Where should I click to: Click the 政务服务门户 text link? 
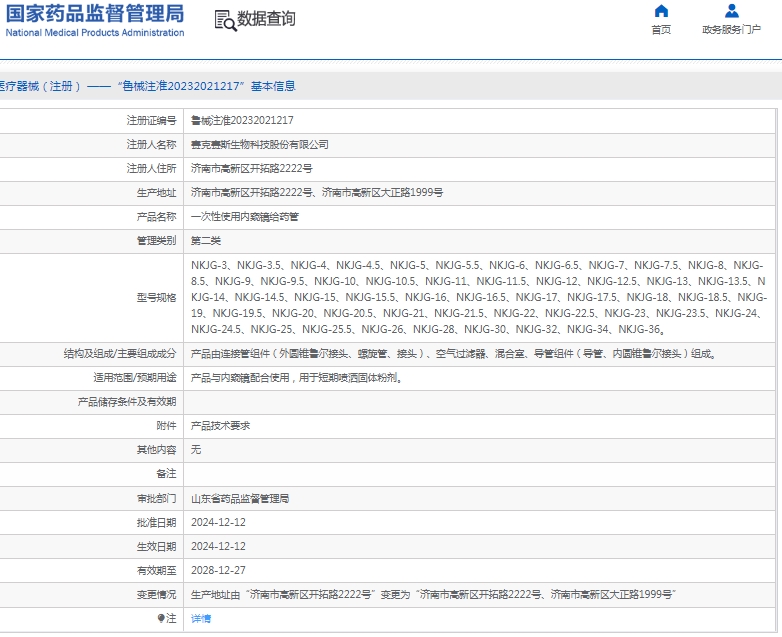tap(732, 30)
